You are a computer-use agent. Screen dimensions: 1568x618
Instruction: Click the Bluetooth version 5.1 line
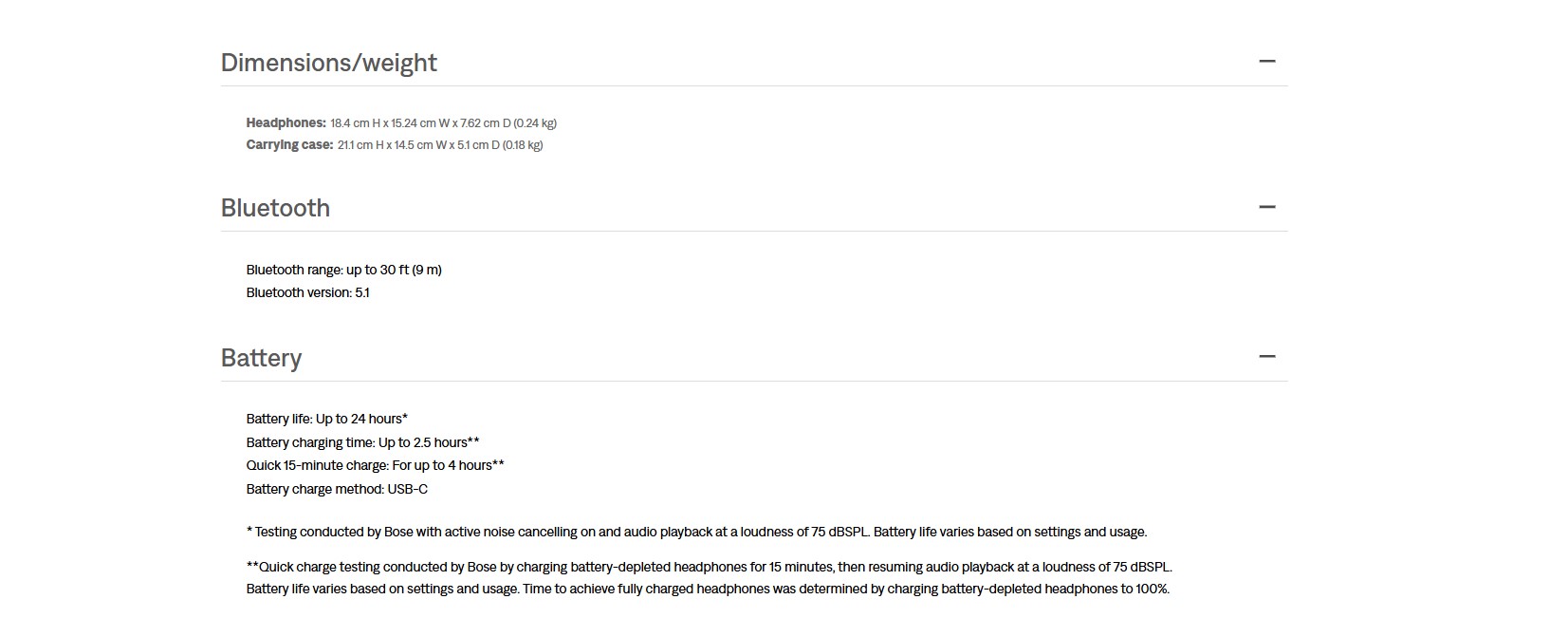(x=307, y=292)
